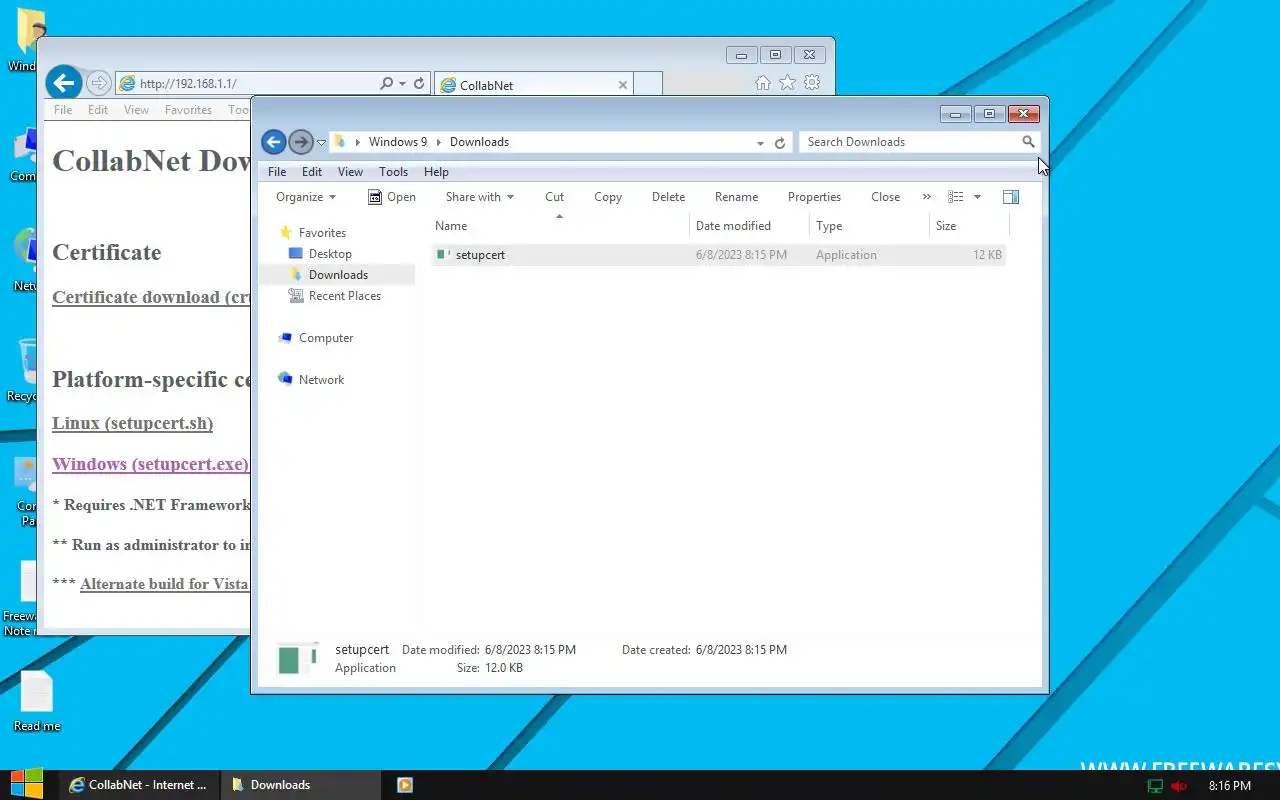Click the large setupcert icon in details pane
This screenshot has width=1280, height=800.
(296, 658)
